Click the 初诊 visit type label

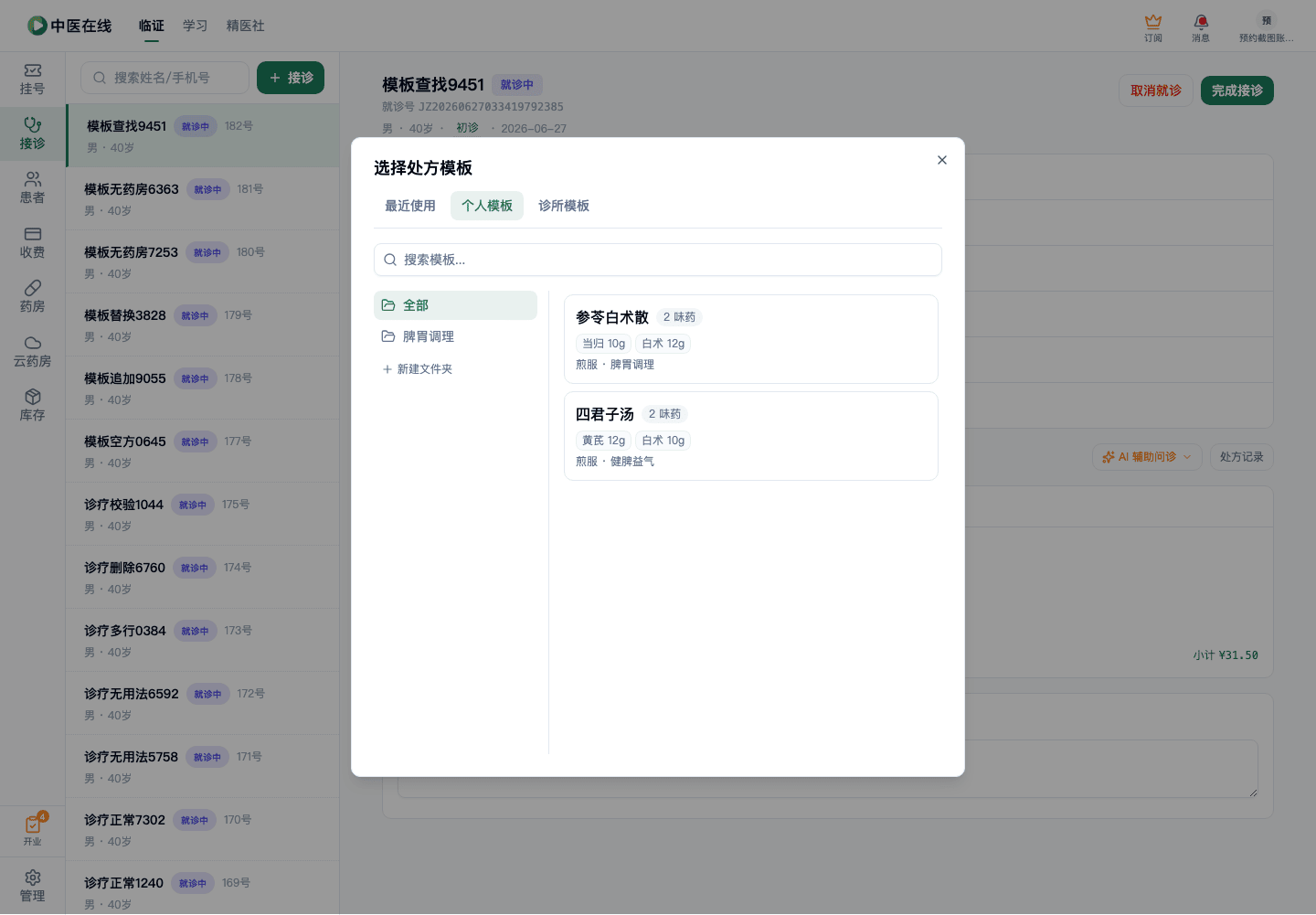click(467, 128)
